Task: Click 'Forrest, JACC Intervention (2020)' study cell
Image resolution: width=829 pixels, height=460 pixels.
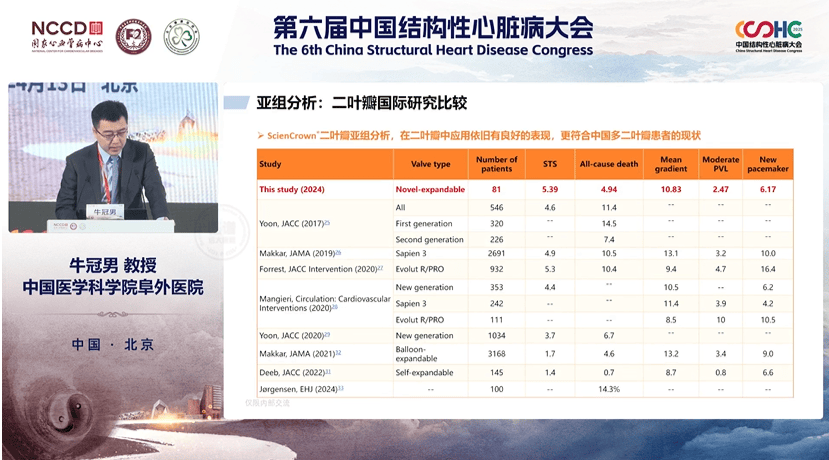Action: [321, 269]
